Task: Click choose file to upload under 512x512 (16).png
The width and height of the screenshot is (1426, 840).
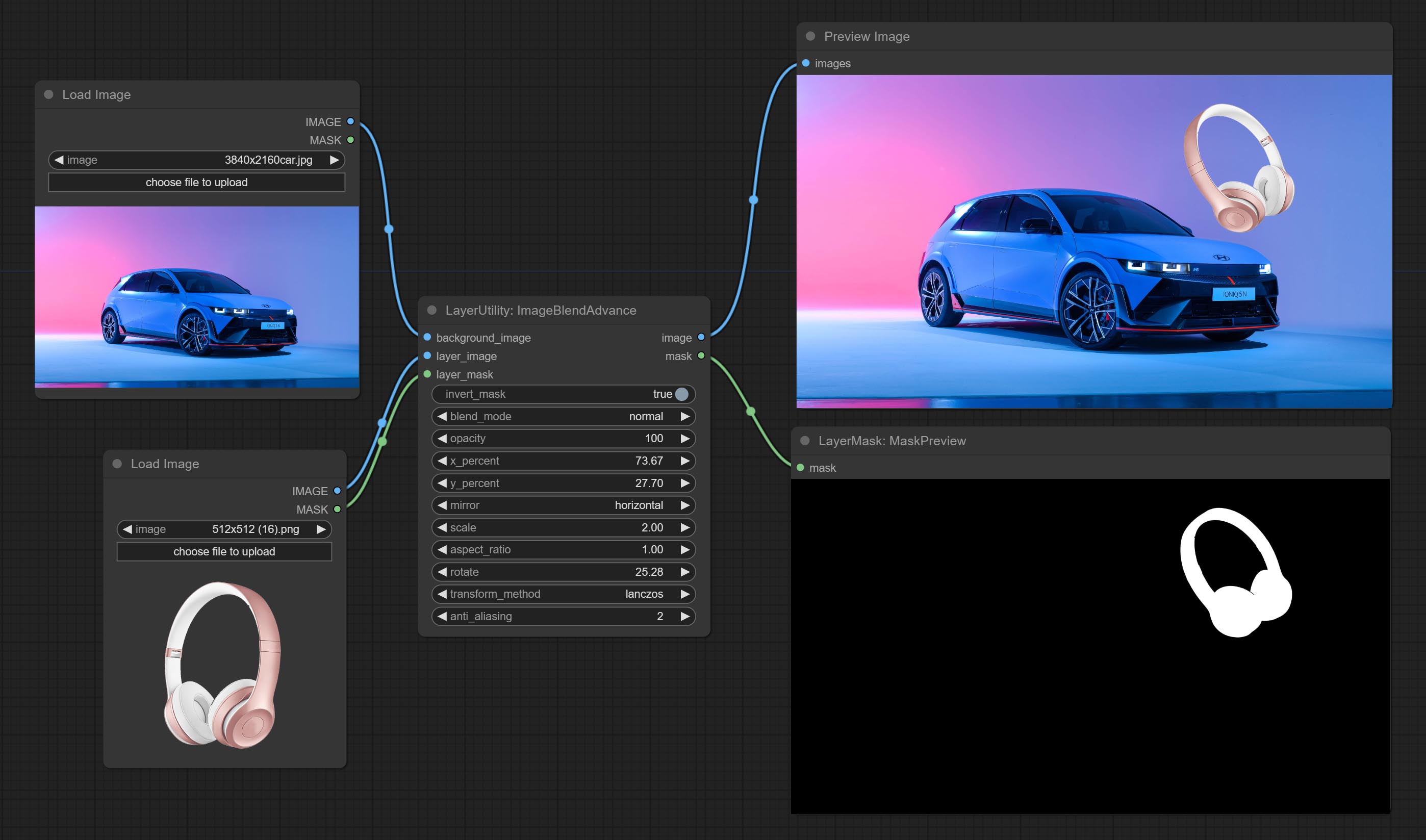Action: point(224,551)
